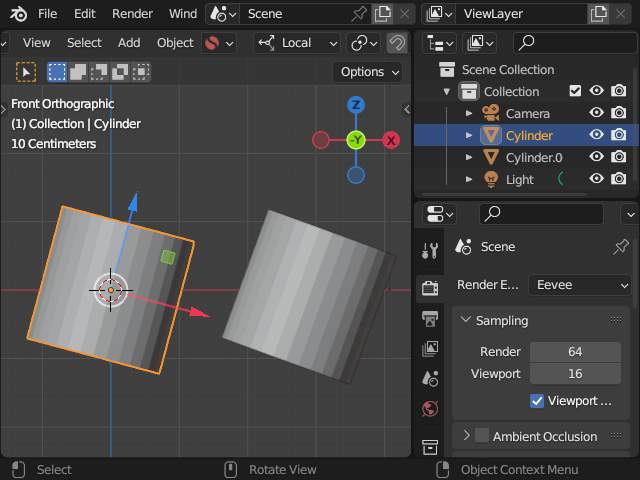Image resolution: width=640 pixels, height=480 pixels.
Task: Uncheck the Collection exclude checkbox
Action: (x=575, y=91)
